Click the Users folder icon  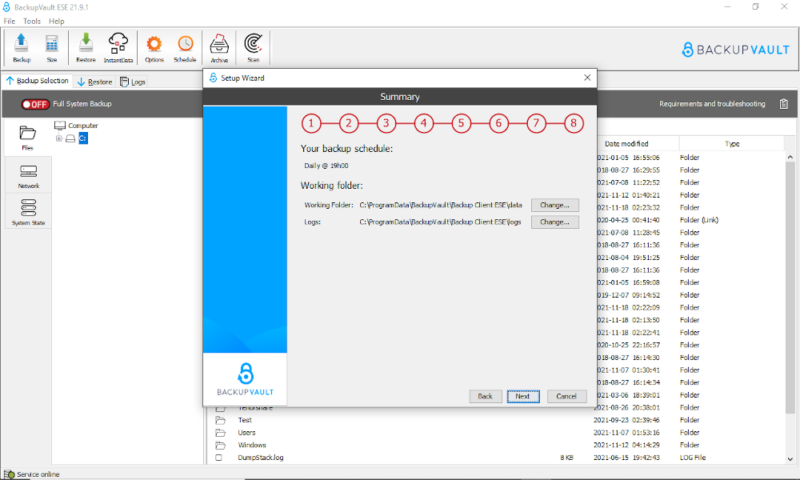click(x=220, y=433)
